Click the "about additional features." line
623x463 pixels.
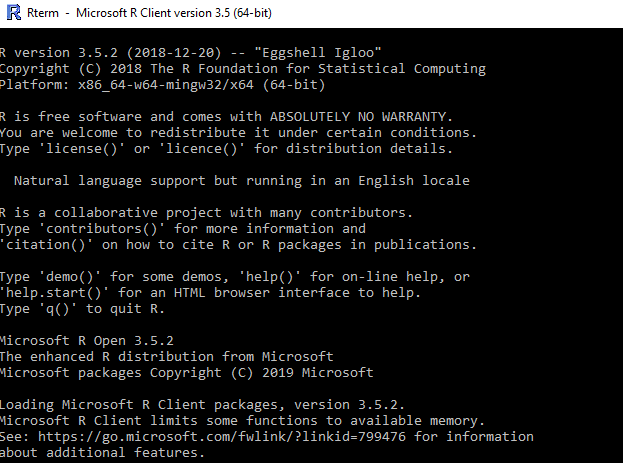pyautogui.click(x=103, y=453)
